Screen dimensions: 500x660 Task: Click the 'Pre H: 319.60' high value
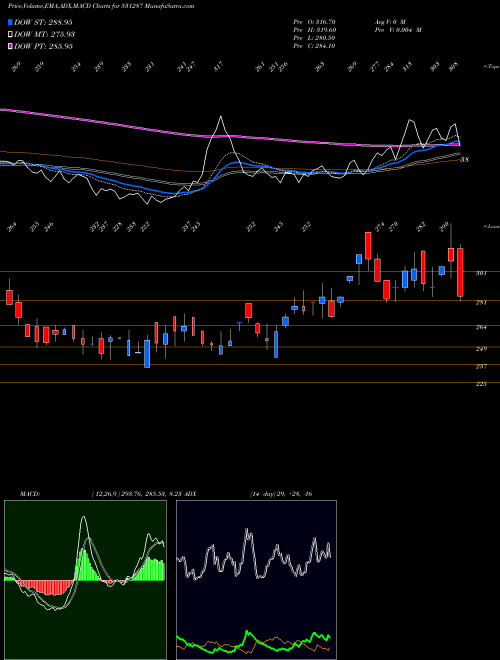coord(314,30)
